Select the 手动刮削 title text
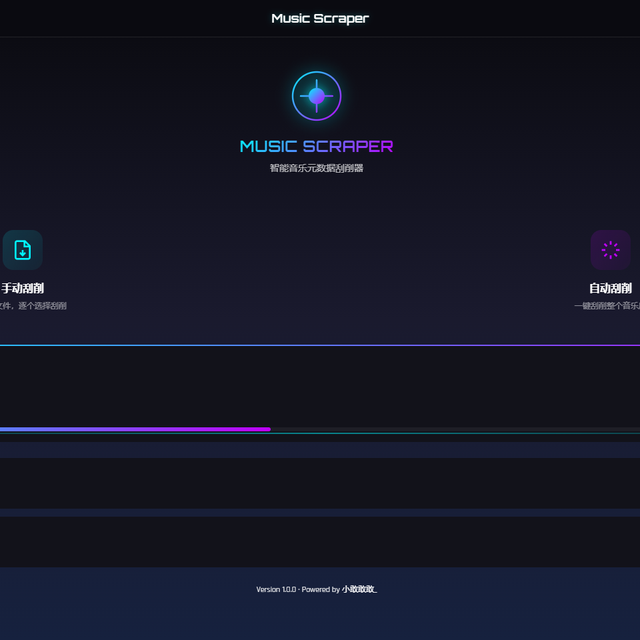 click(23, 288)
